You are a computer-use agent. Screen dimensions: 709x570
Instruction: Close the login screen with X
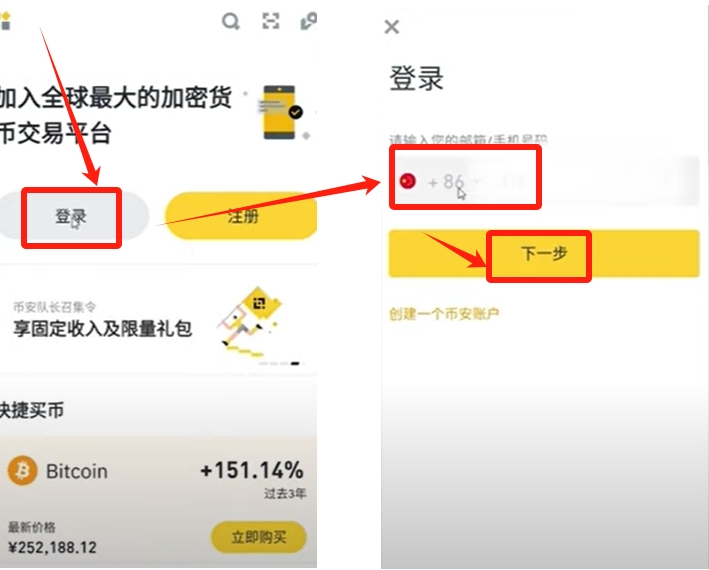pos(392,27)
